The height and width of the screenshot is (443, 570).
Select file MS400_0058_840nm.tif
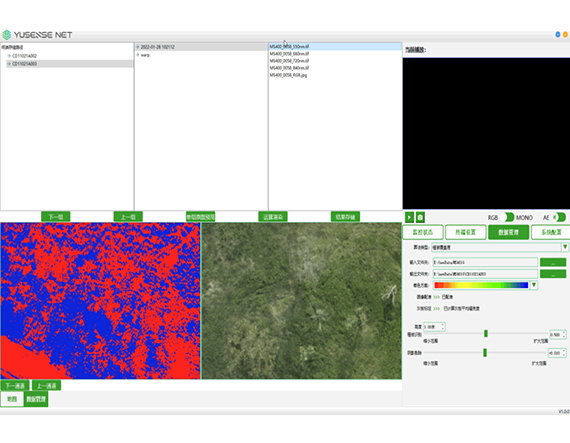click(x=289, y=68)
